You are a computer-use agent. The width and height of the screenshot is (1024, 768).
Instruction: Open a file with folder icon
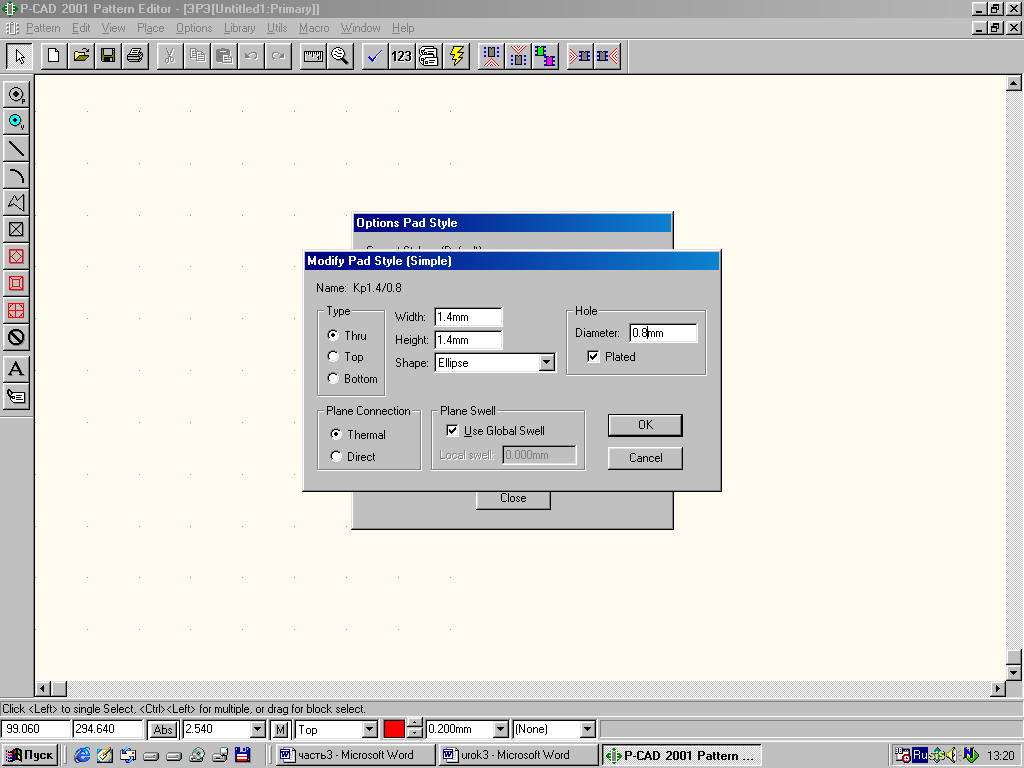pyautogui.click(x=81, y=56)
